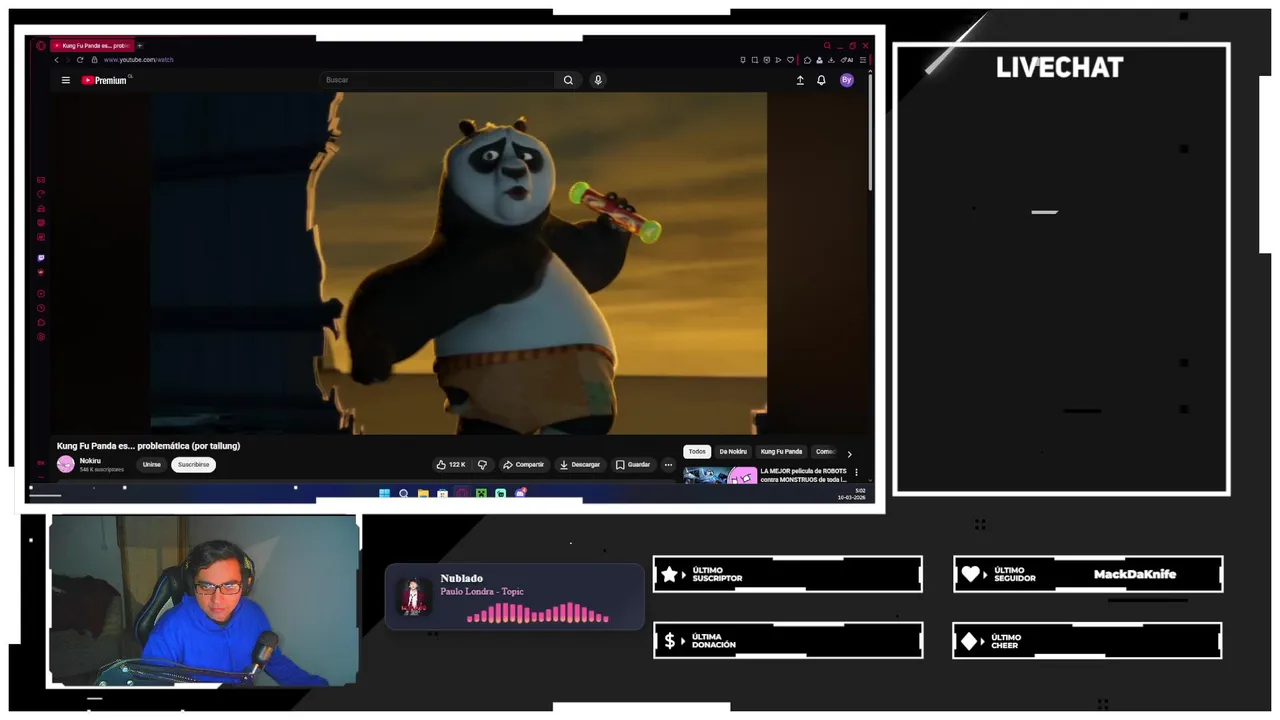1280x720 pixels.
Task: Open a new browser tab with plus
Action: [x=140, y=46]
